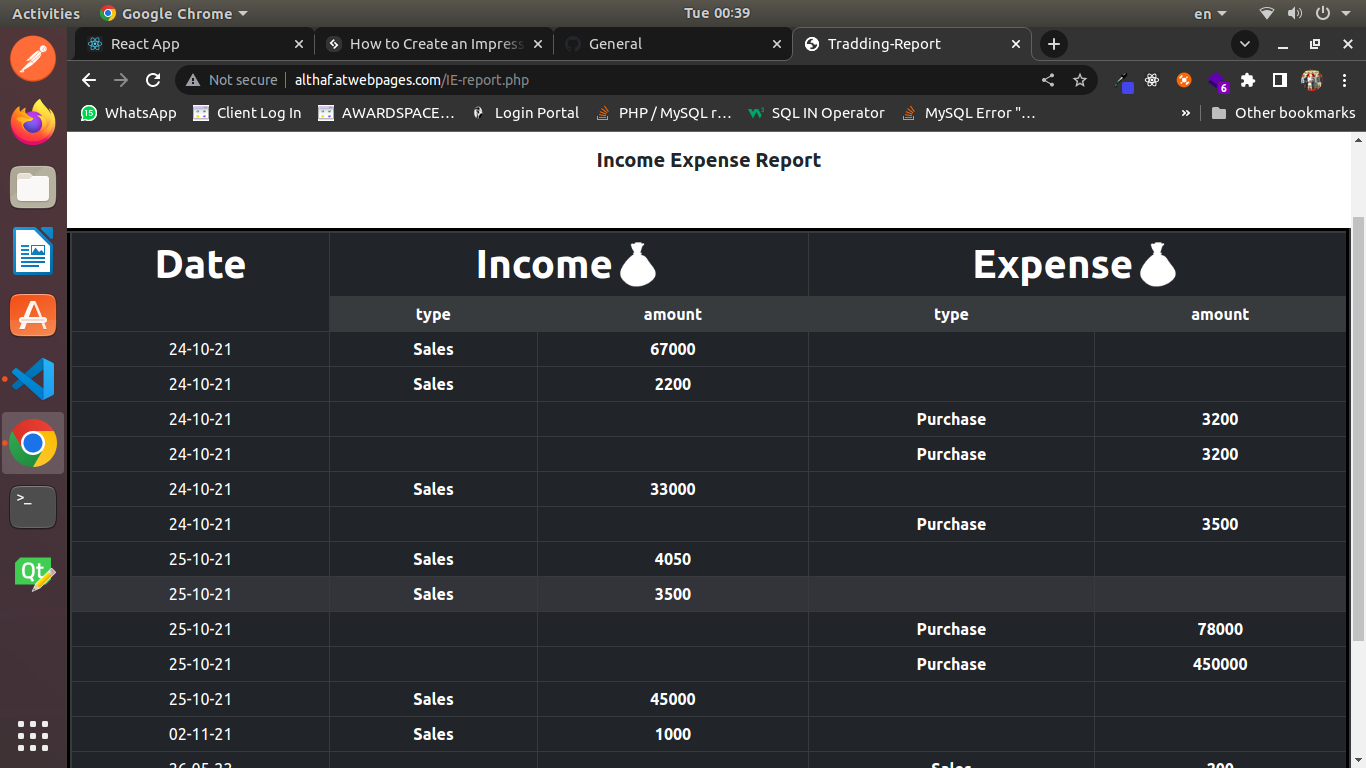Open the Extensions puzzle piece menu
Image resolution: width=1366 pixels, height=768 pixels.
(x=1248, y=80)
